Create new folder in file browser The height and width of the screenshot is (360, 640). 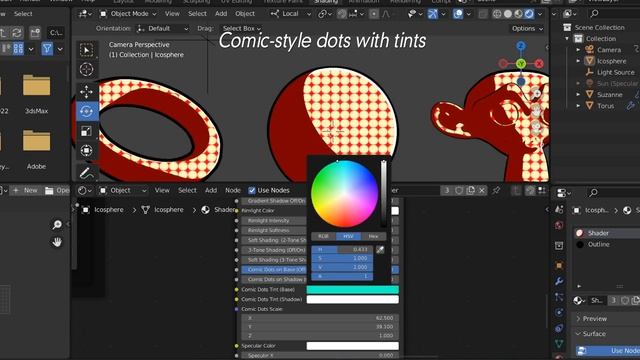coord(35,32)
